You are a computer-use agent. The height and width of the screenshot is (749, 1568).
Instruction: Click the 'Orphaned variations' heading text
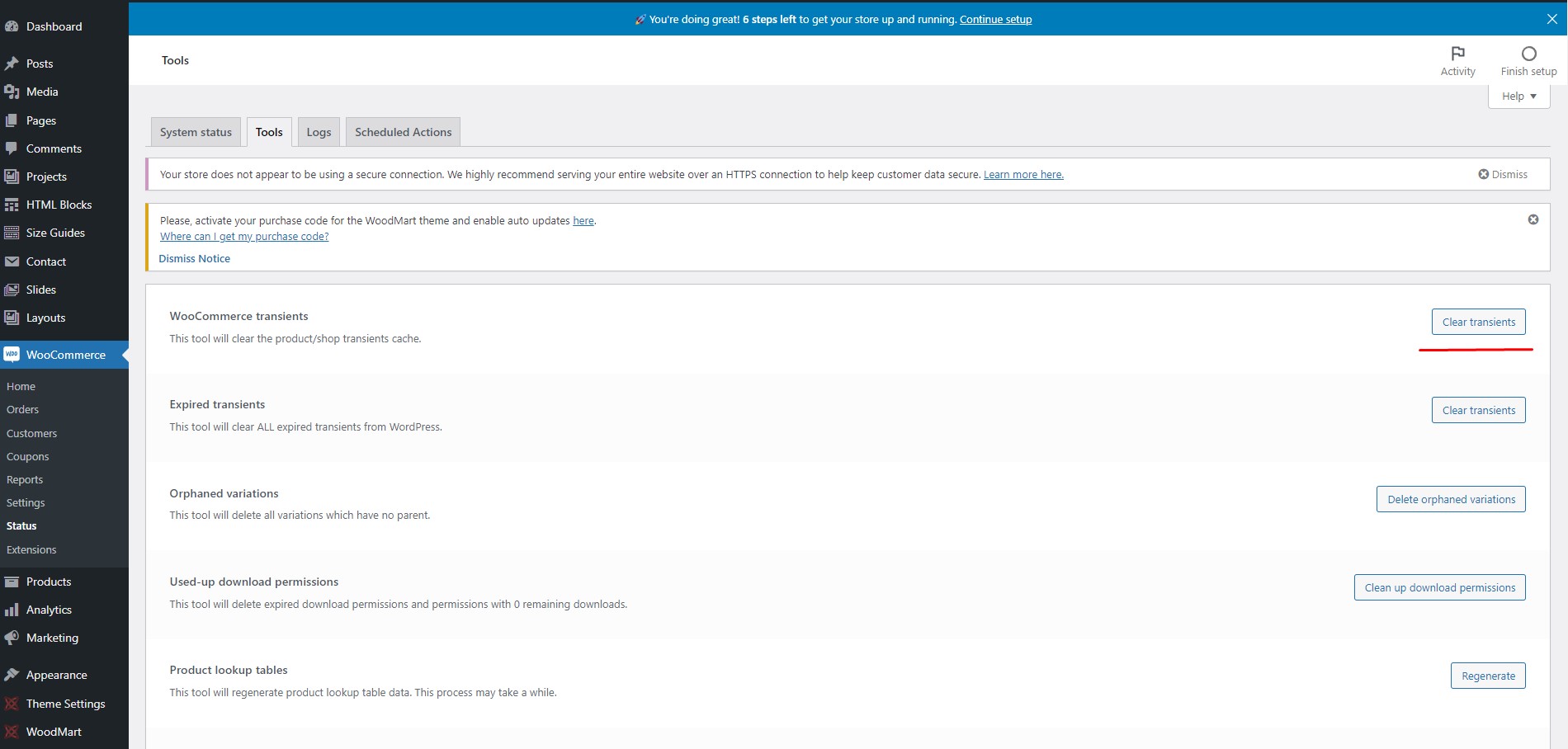[x=224, y=493]
